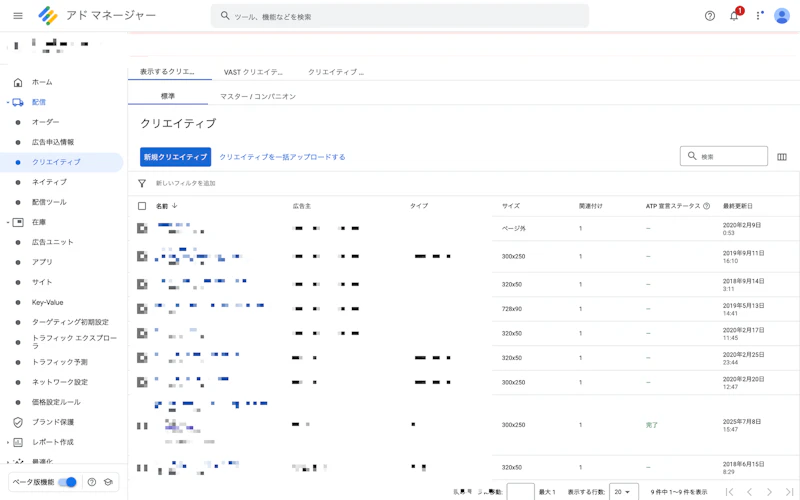
Task: Click creative icon in ページ外 row
Action: (142, 228)
